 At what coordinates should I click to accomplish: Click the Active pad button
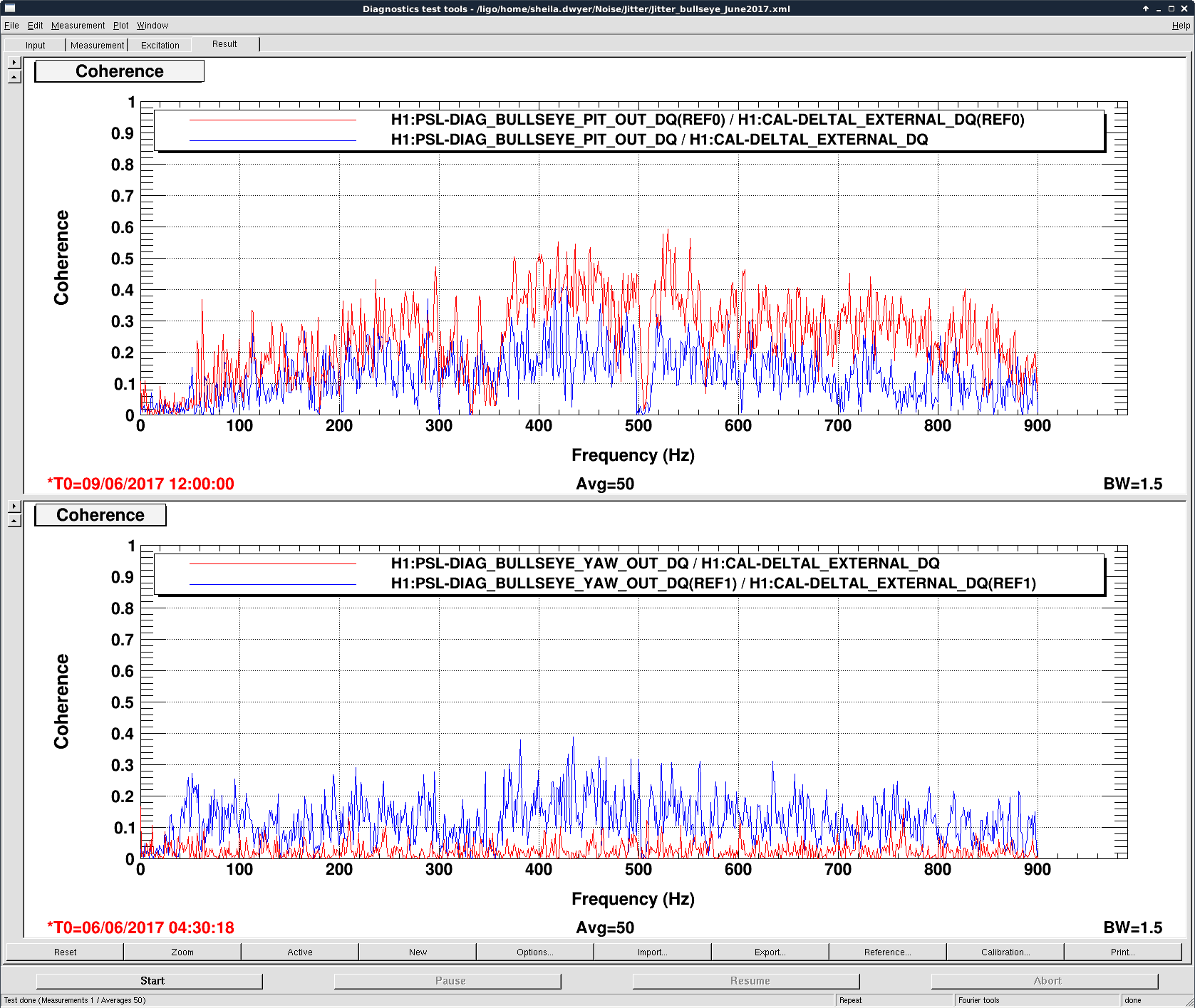pos(299,952)
